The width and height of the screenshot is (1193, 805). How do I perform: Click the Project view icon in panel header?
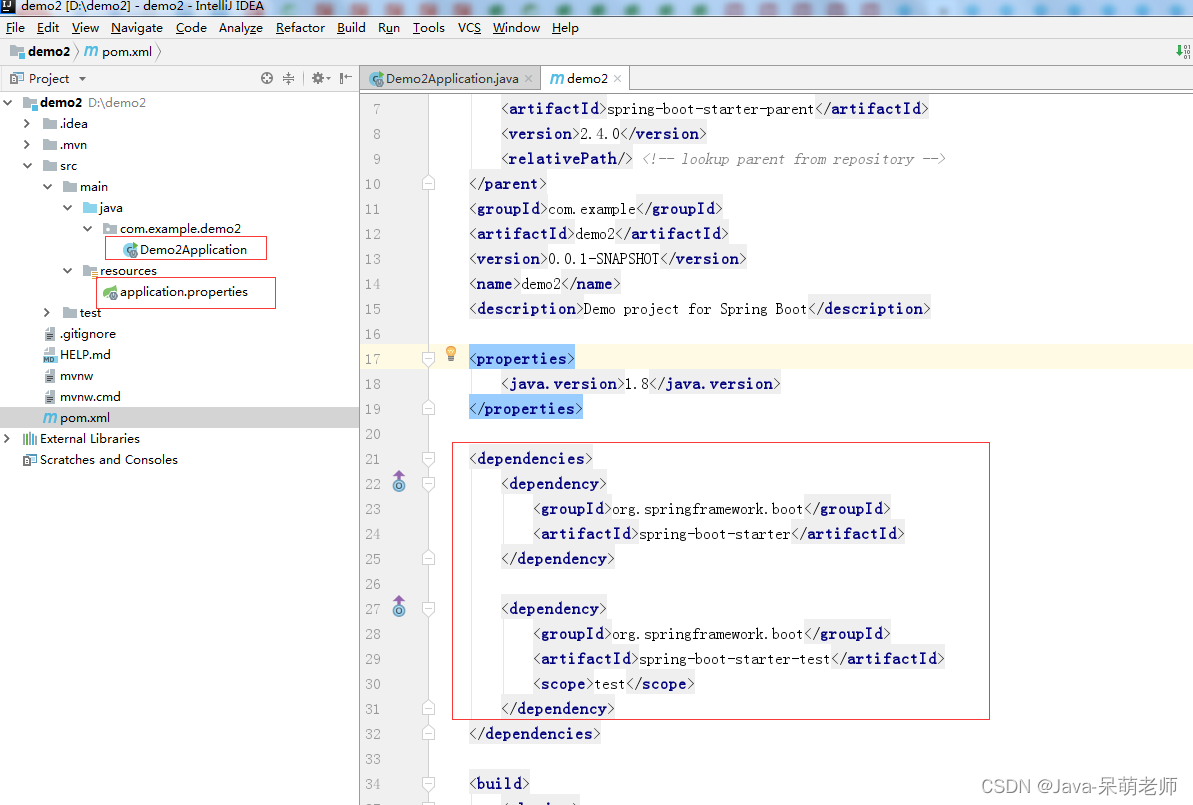coord(17,78)
